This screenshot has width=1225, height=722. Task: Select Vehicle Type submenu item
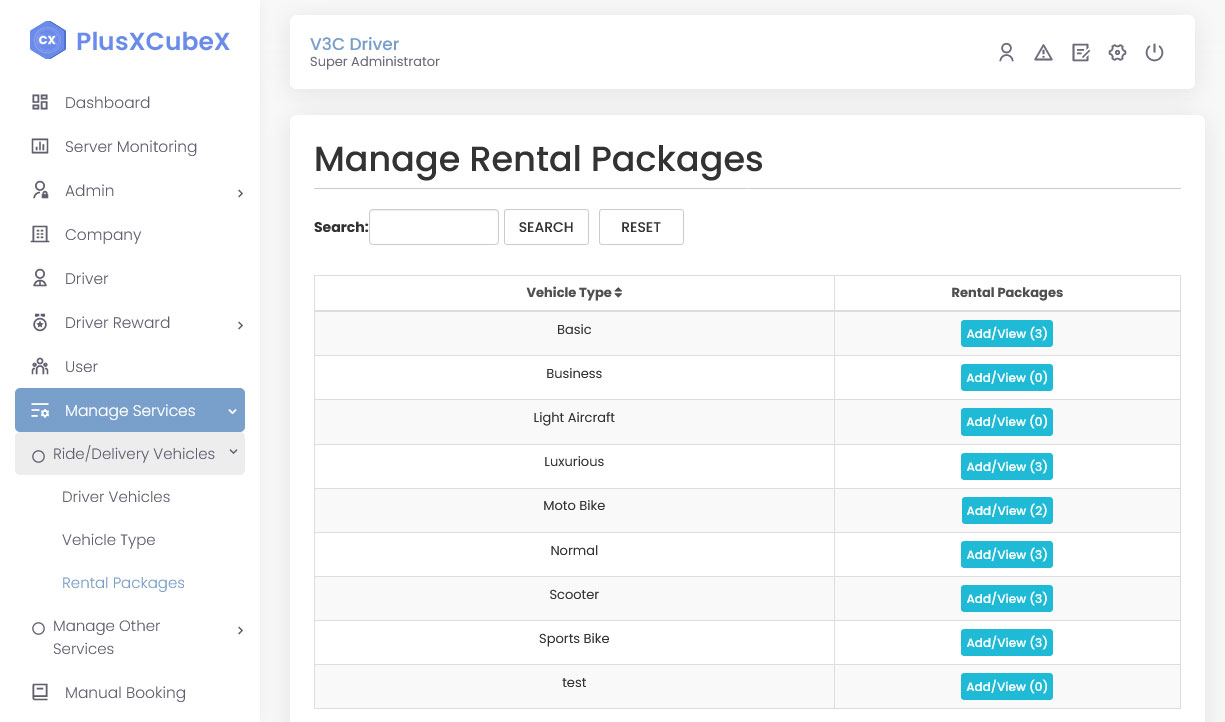pyautogui.click(x=109, y=540)
